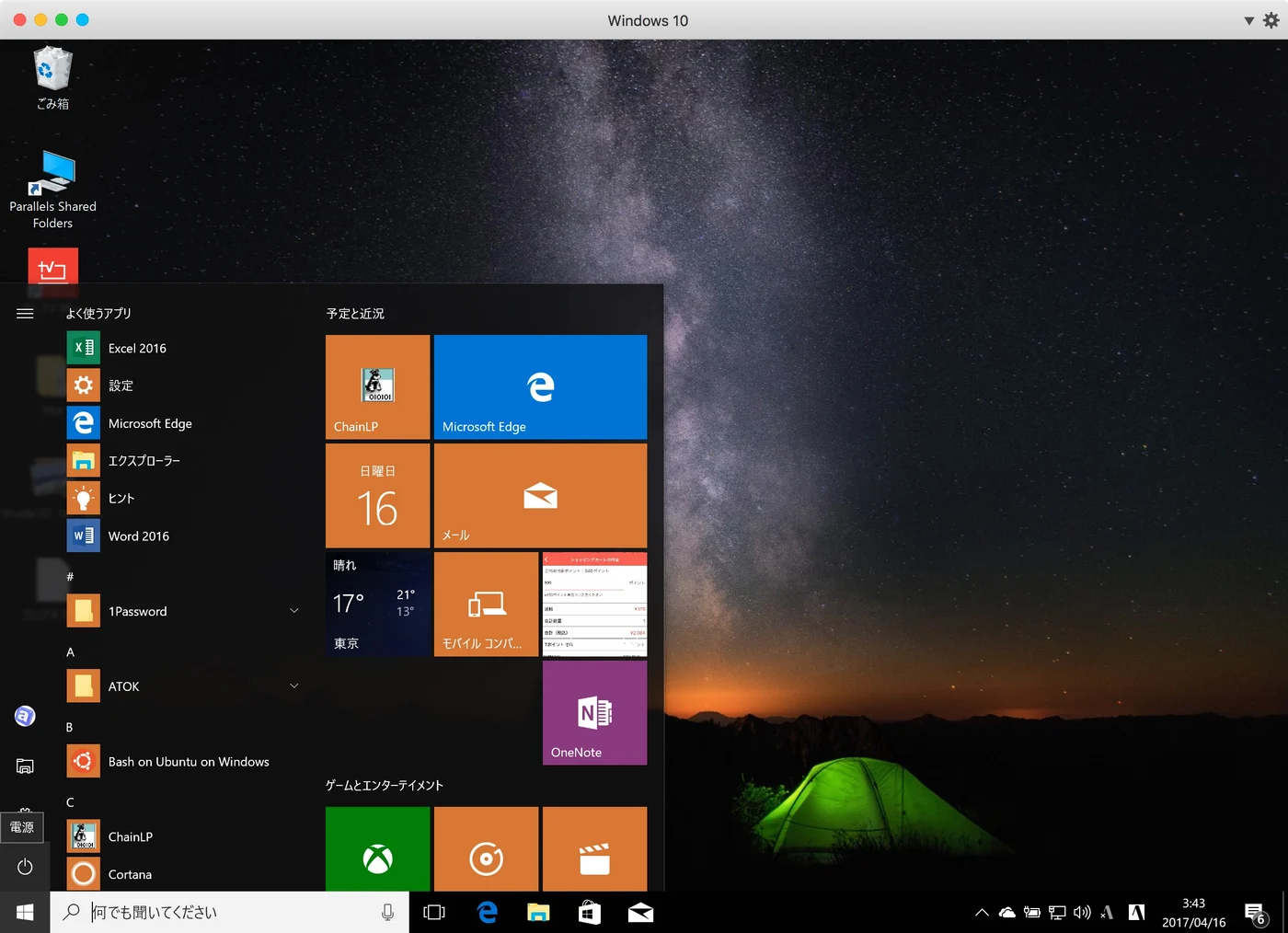Screen dimensions: 1288x933
Task: Open the Parallels title bar dropdown triangle
Action: pyautogui.click(x=1249, y=20)
